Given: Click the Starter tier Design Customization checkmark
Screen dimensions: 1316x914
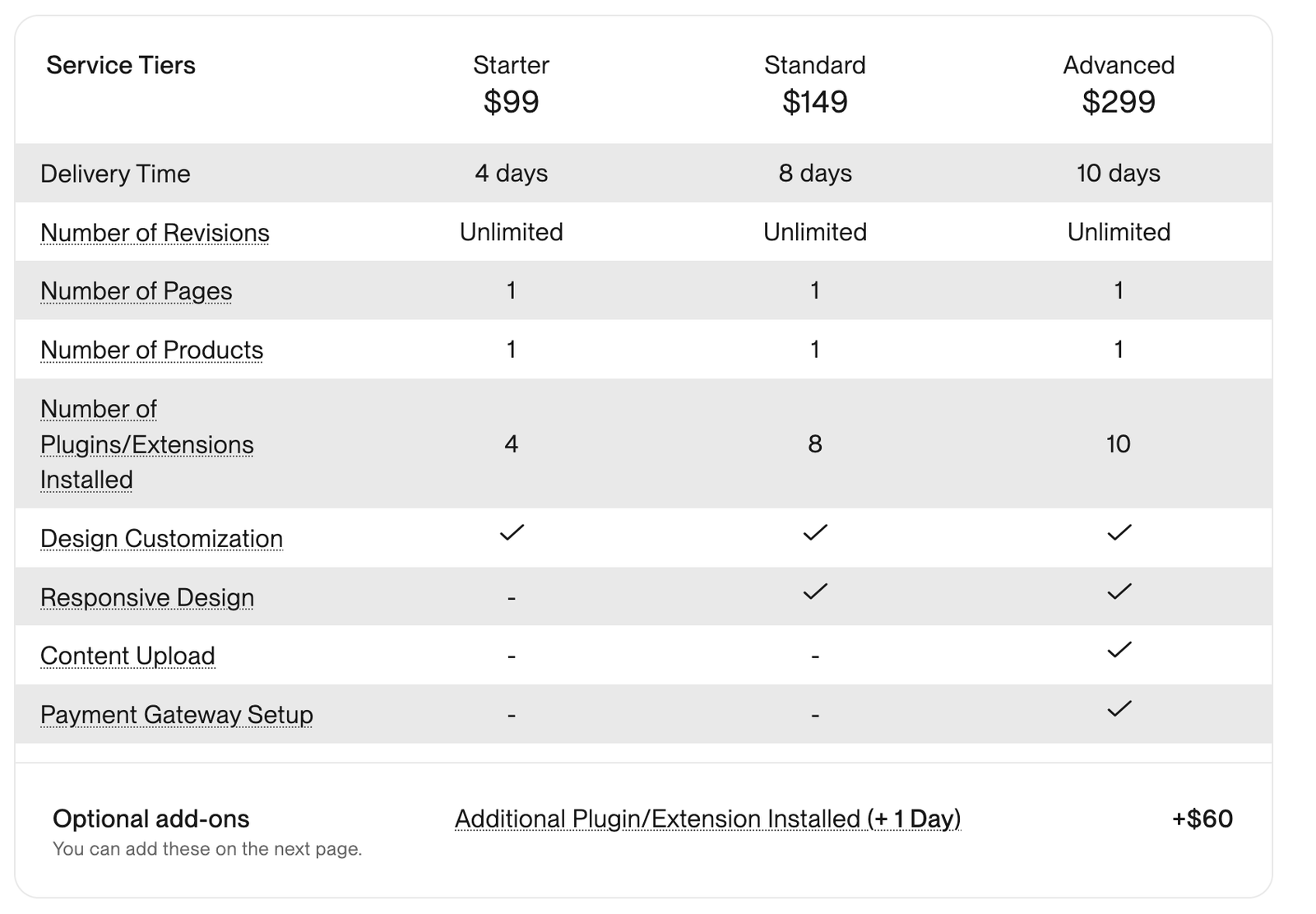Looking at the screenshot, I should click(x=512, y=533).
